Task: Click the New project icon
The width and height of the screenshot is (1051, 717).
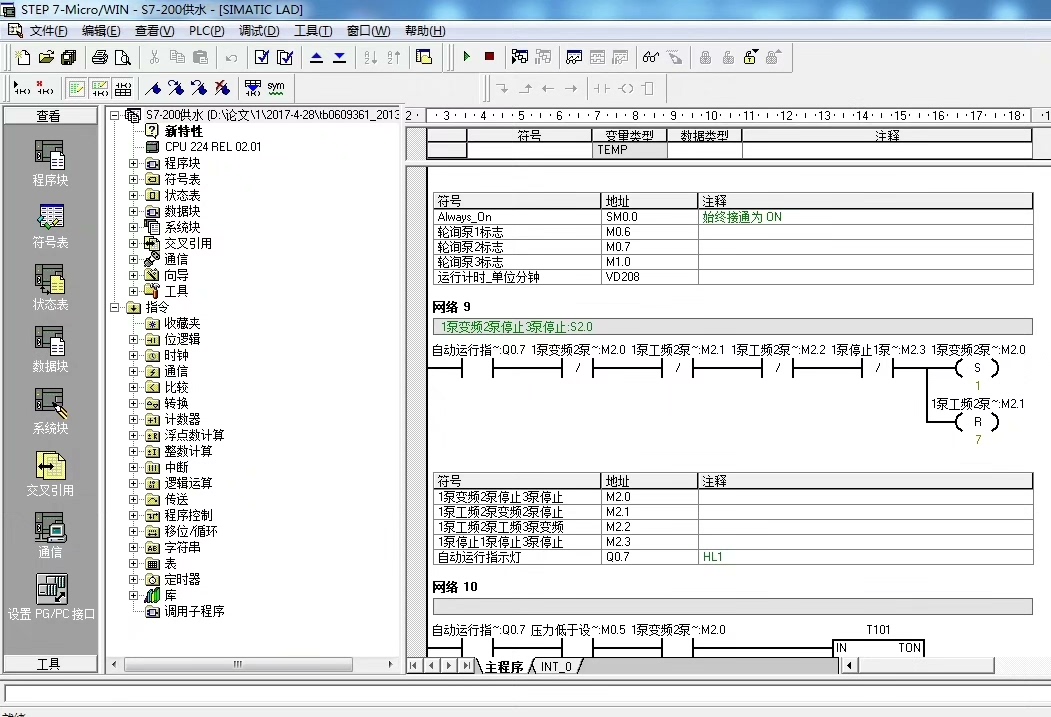Action: pyautogui.click(x=23, y=58)
